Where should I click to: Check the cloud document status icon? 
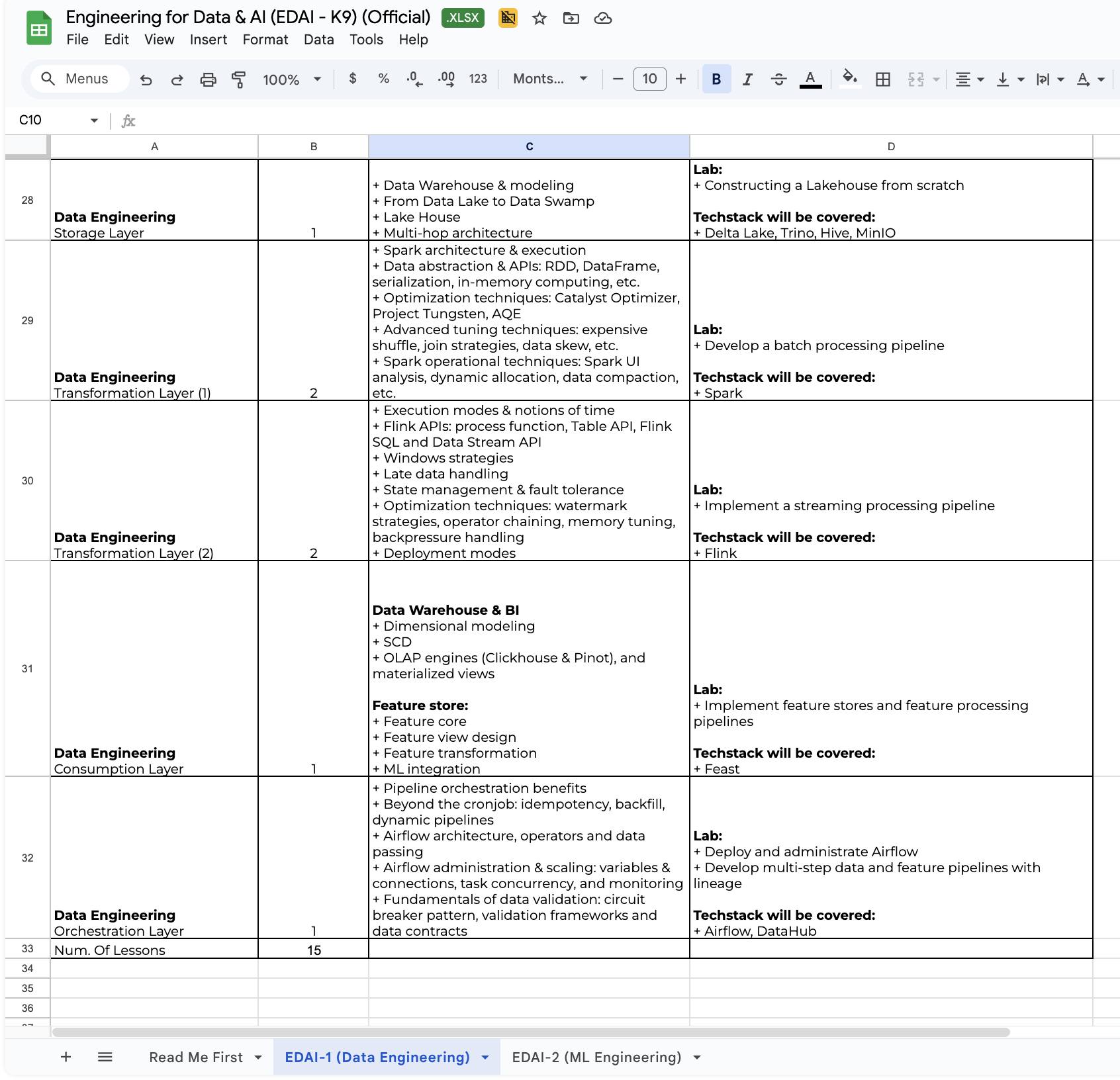click(x=603, y=18)
